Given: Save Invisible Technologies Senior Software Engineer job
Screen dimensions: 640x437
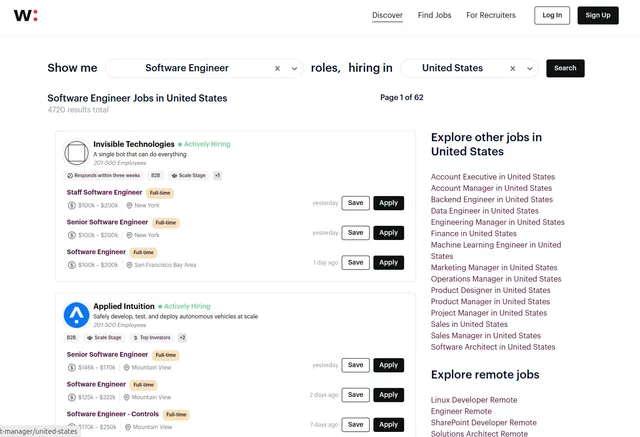Looking at the screenshot, I should (356, 233).
